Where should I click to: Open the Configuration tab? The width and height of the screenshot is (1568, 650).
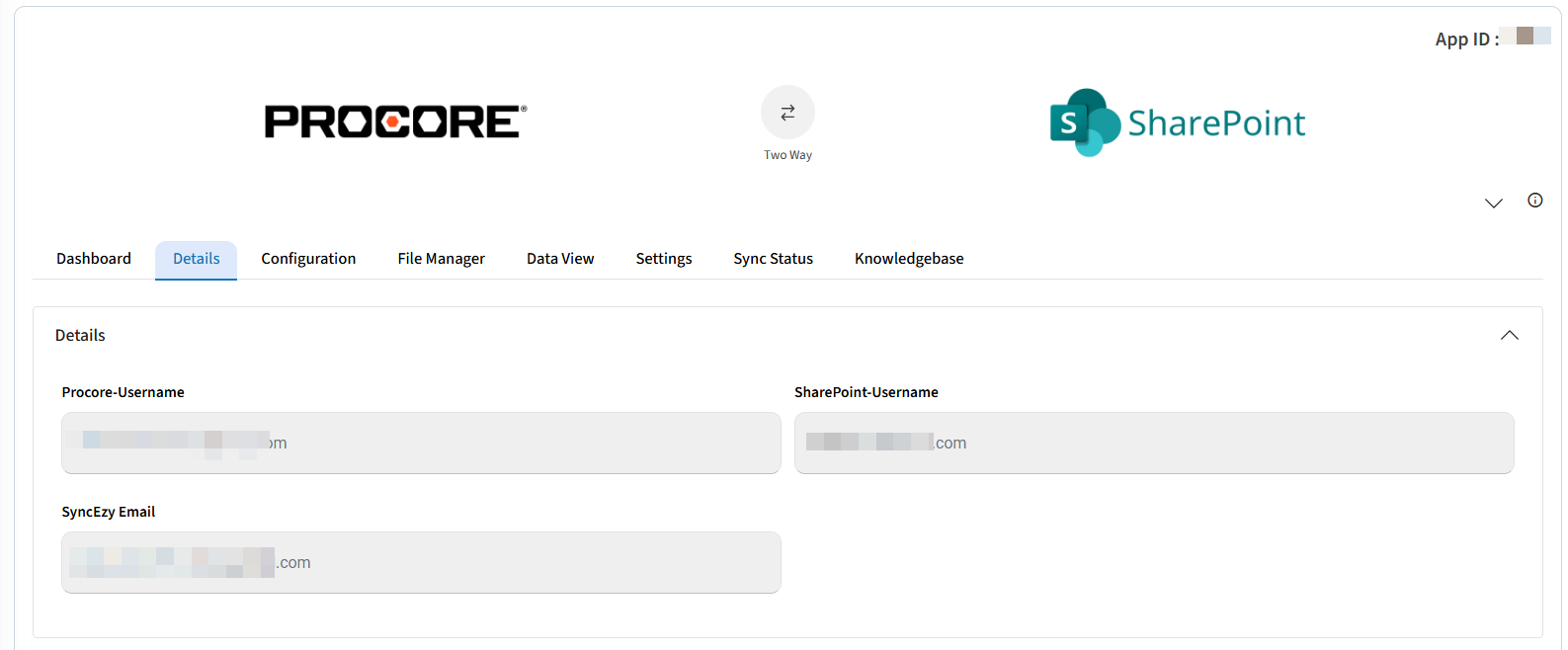pos(308,259)
